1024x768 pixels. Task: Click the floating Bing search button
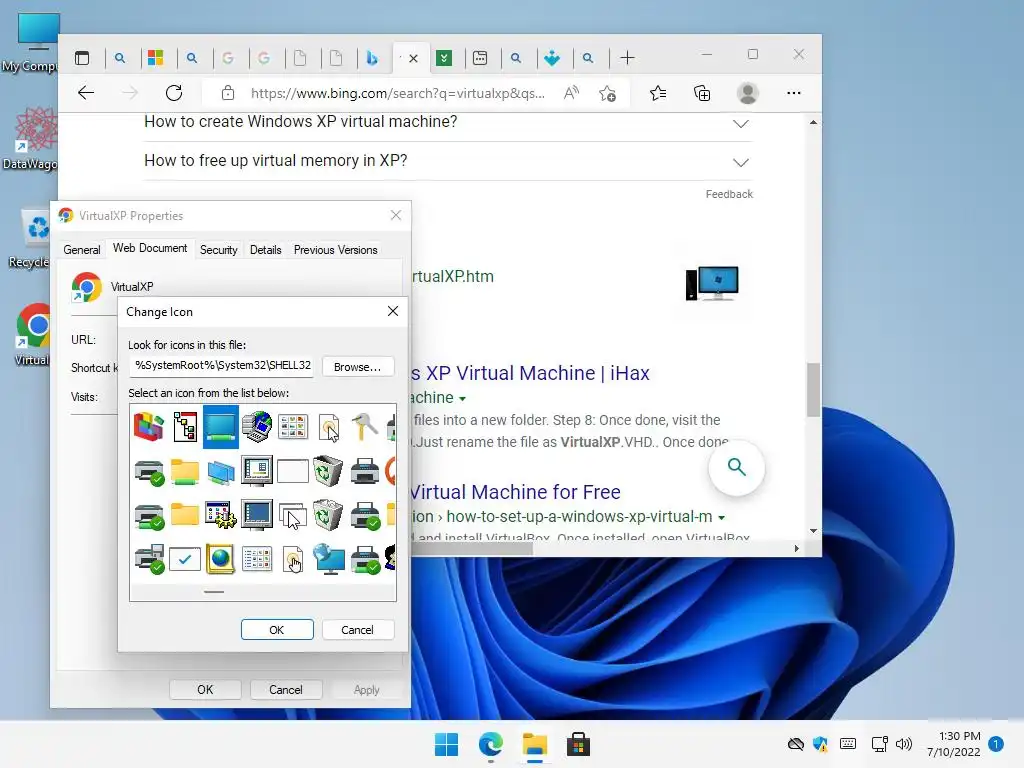tap(737, 468)
